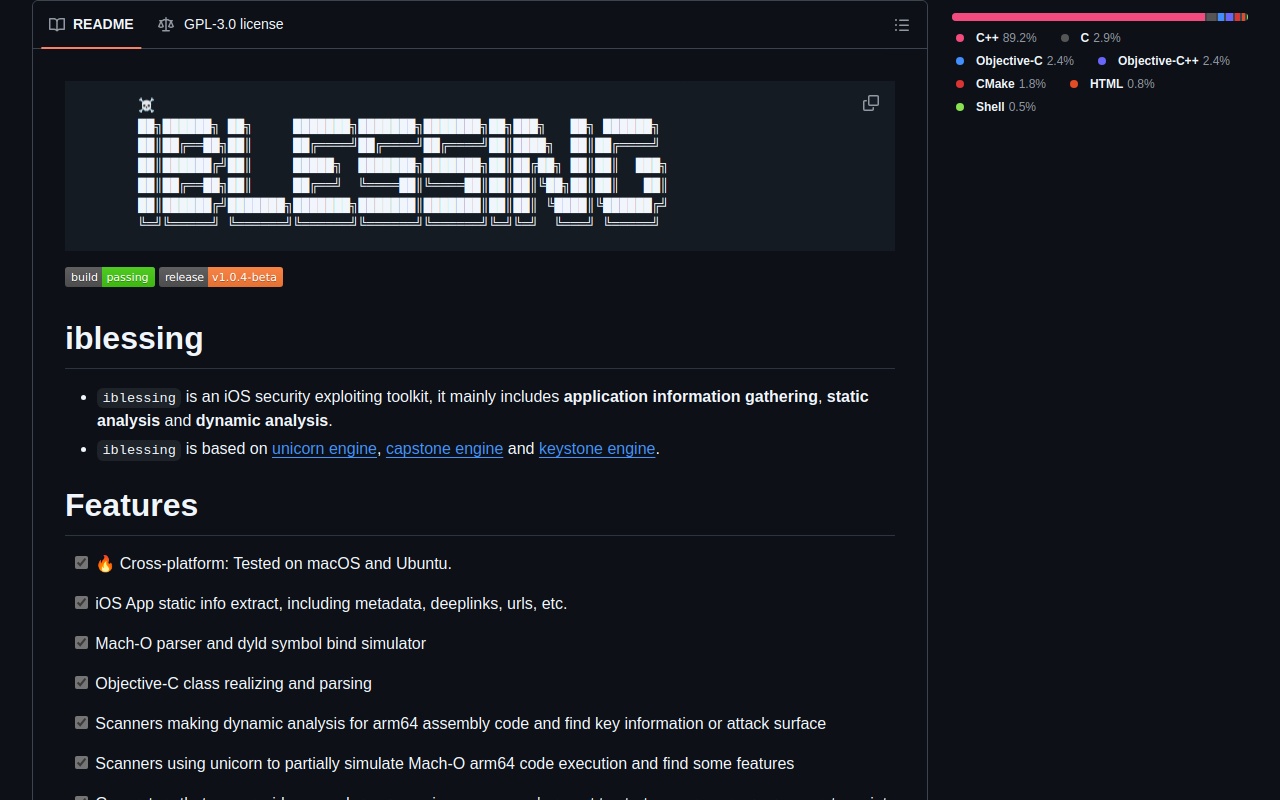1280x800 pixels.
Task: Toggle the iOS App static info checkbox
Action: click(x=82, y=603)
